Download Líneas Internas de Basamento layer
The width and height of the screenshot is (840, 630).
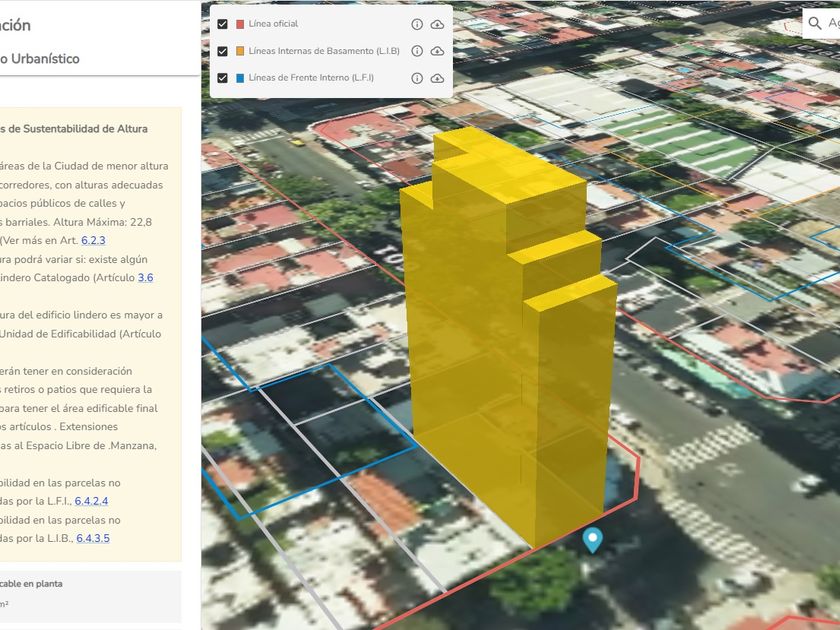pyautogui.click(x=437, y=51)
